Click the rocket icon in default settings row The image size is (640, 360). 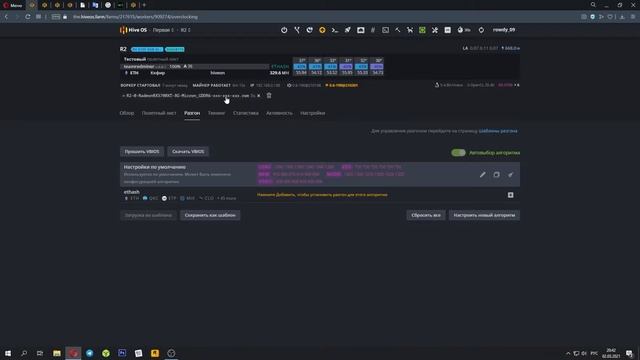pyautogui.click(x=510, y=174)
